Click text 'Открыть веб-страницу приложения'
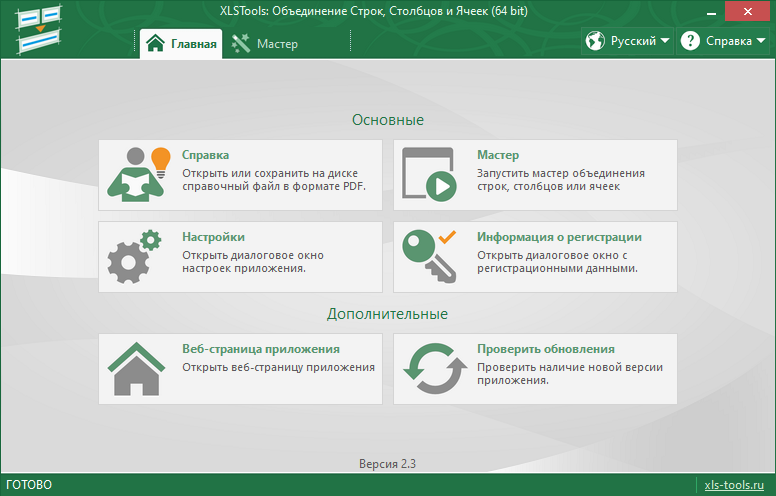Screen dimensions: 776x496 tap(278, 367)
